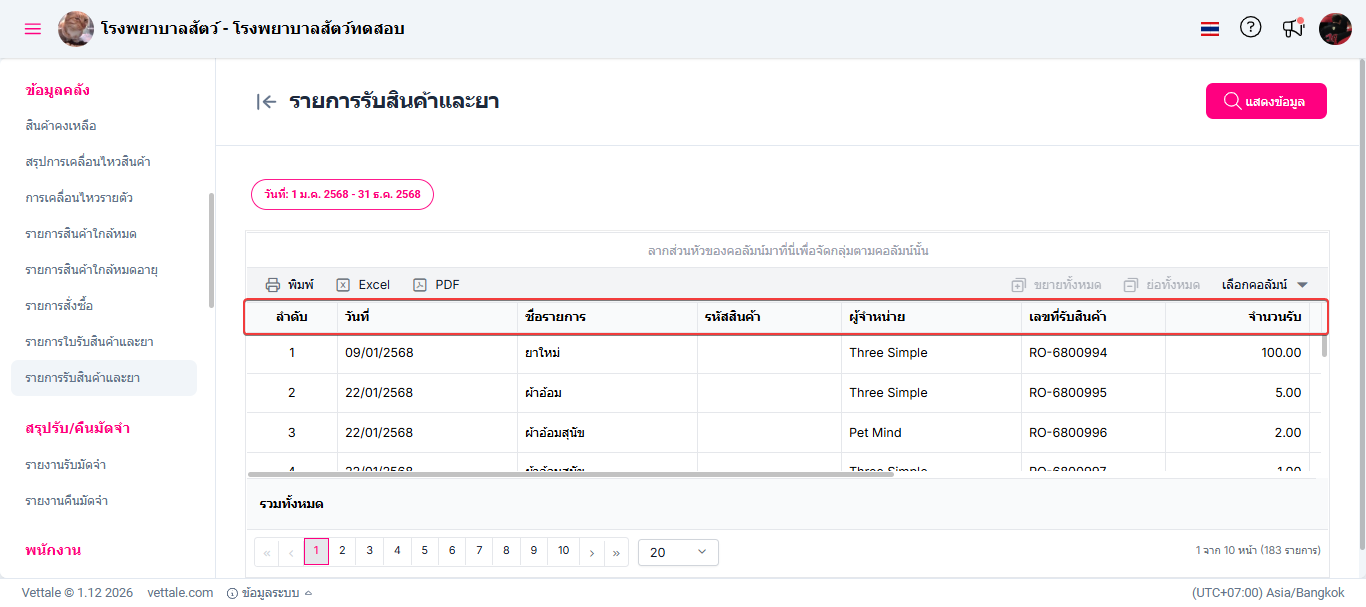Open the เลือกคอลัมน์ column chooser dropdown
Image resolution: width=1366 pixels, height=607 pixels.
point(1264,285)
